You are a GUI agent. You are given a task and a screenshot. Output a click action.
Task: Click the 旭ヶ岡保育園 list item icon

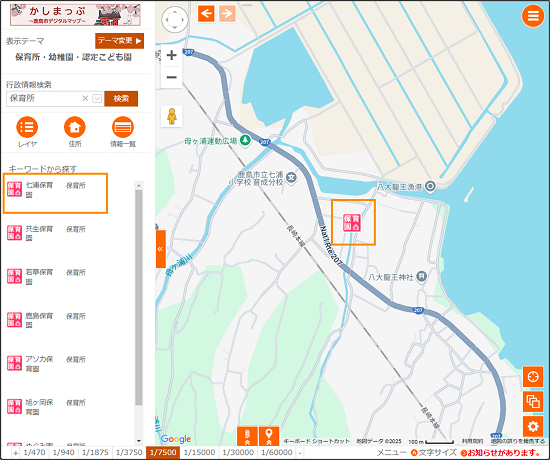[x=14, y=406]
